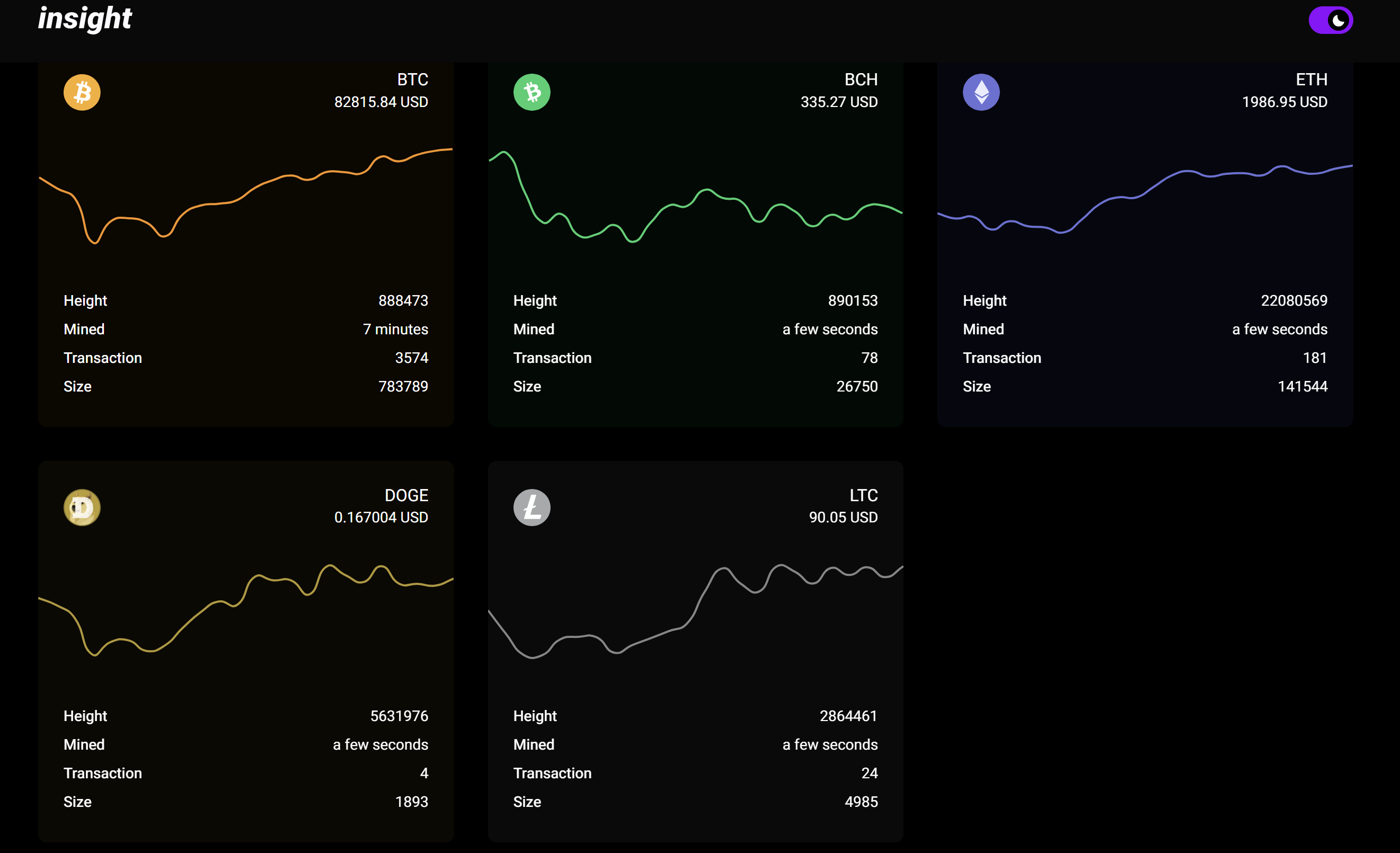Screen dimensions: 1400x853
Task: Click BTC block height 888473
Action: click(x=403, y=300)
